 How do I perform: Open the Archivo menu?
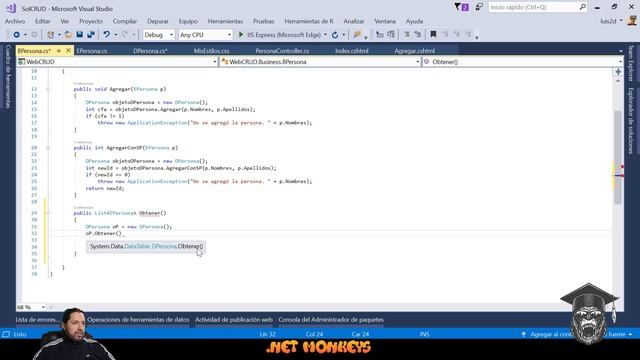pyautogui.click(x=15, y=21)
